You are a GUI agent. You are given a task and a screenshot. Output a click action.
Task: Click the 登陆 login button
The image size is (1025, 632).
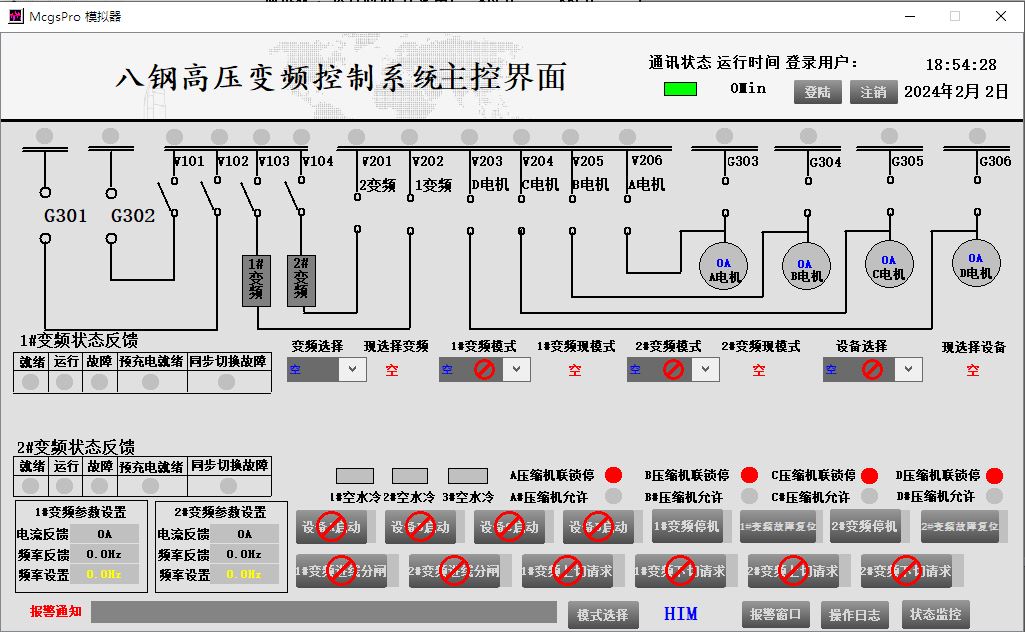coord(818,92)
